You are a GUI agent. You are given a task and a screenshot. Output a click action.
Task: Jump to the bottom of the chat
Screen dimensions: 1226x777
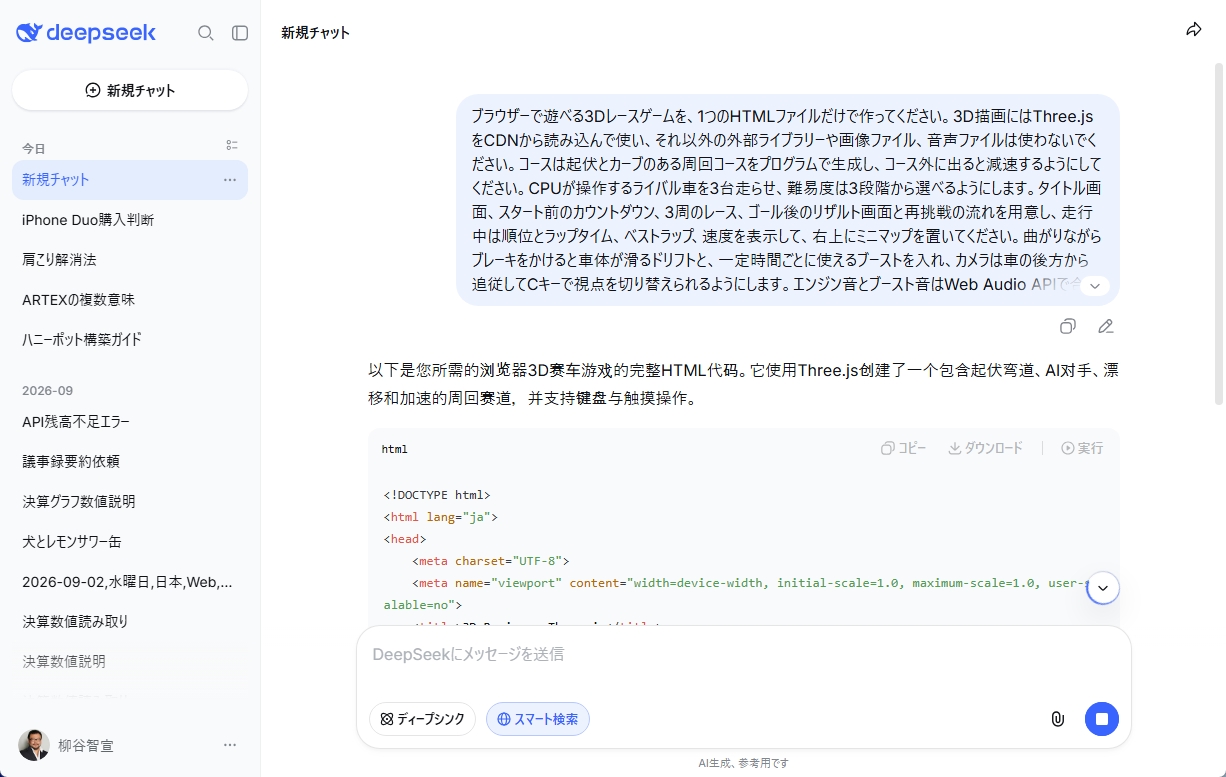pos(1103,588)
